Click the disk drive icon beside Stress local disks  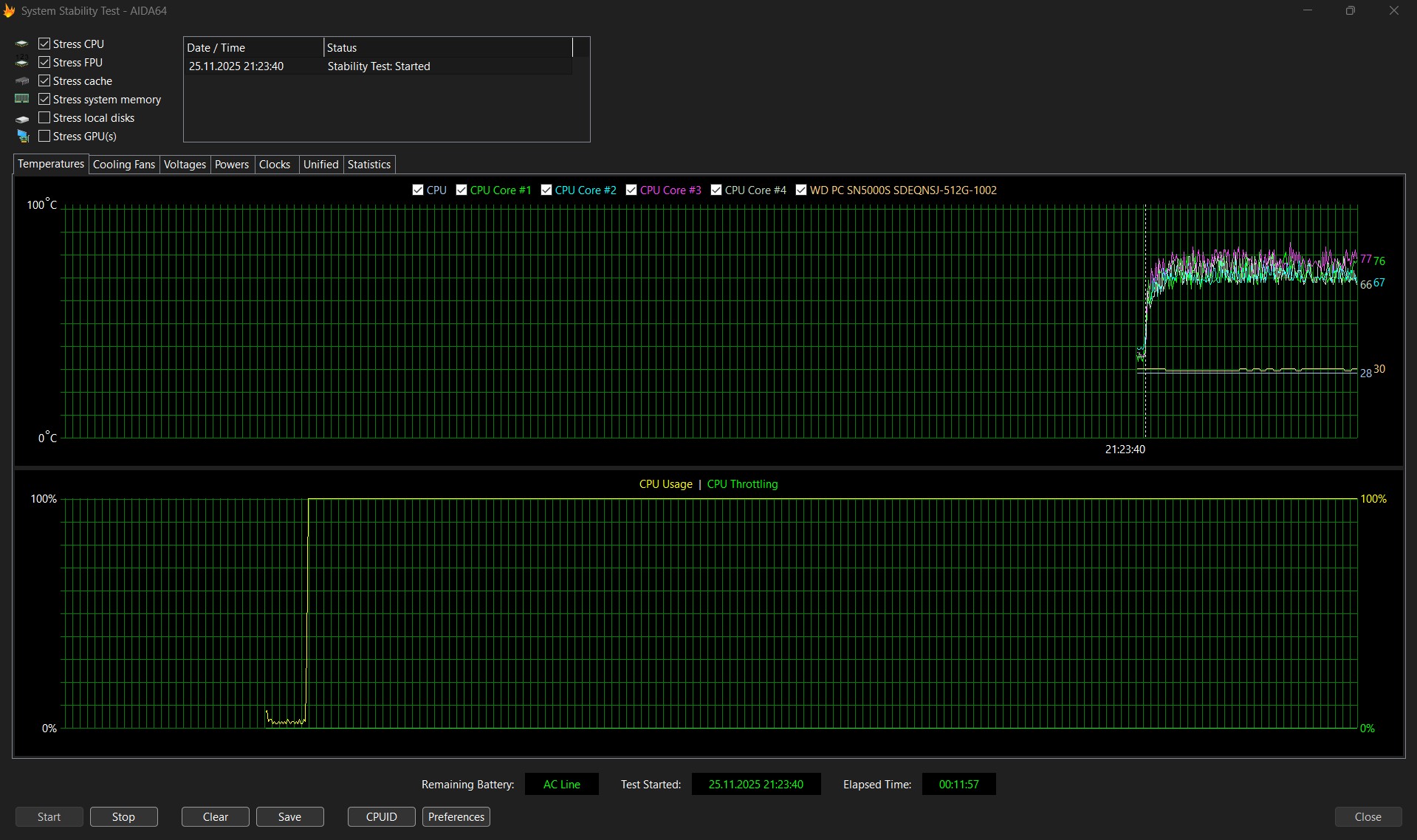[22, 118]
